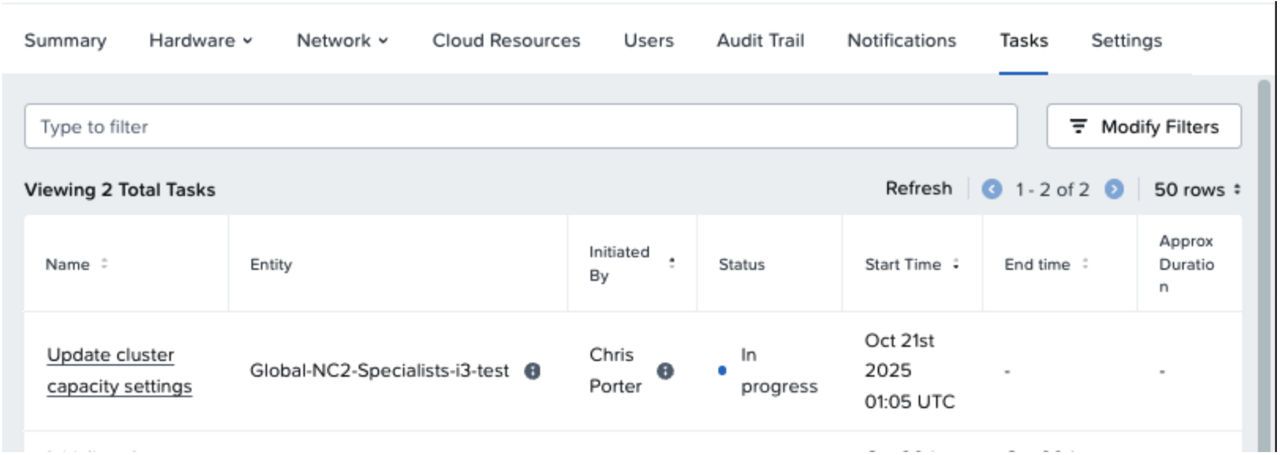Viewport: 1280px width, 455px height.
Task: Sort tasks by Start Time
Action: pos(956,264)
